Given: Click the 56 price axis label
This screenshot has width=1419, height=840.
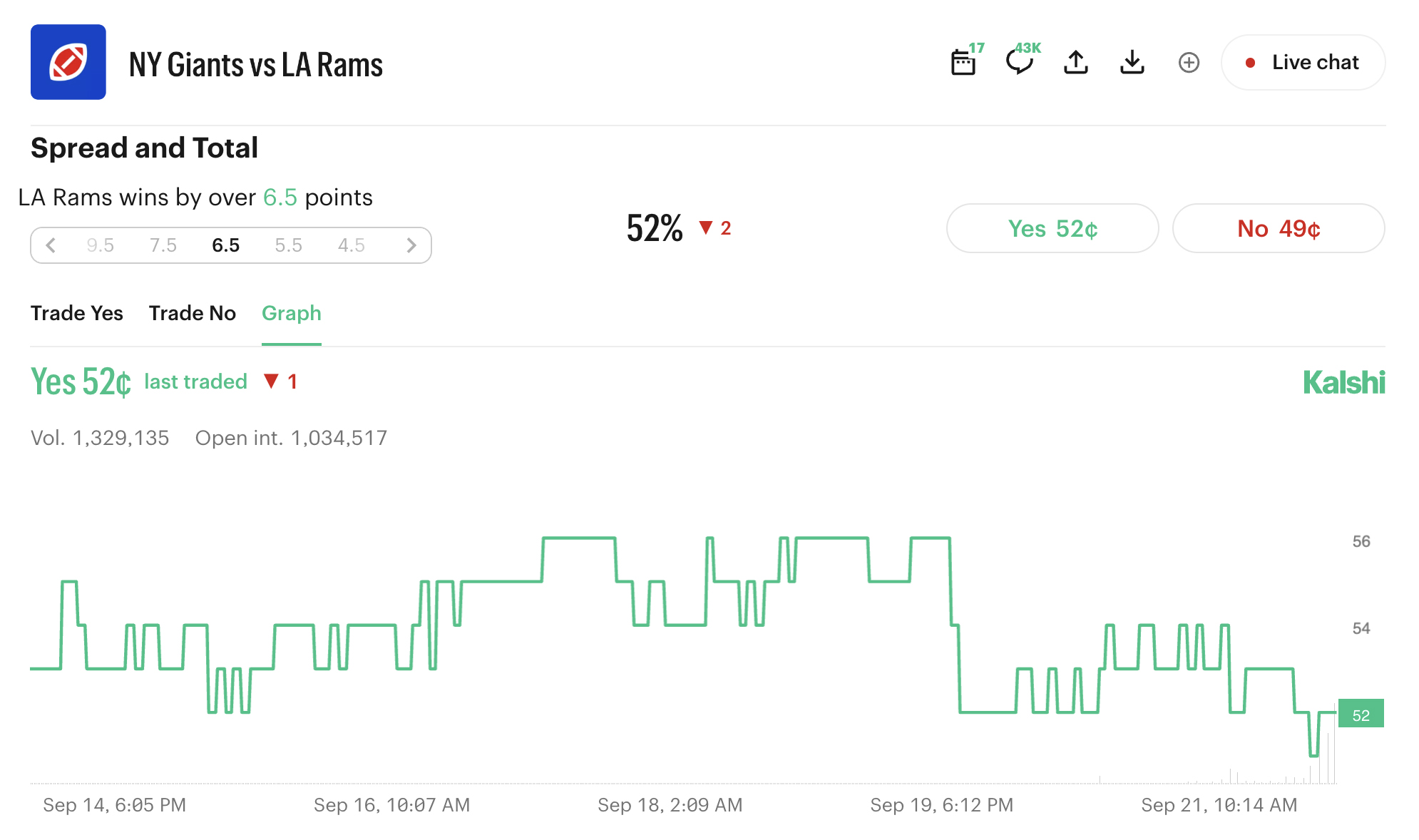Looking at the screenshot, I should tap(1361, 541).
